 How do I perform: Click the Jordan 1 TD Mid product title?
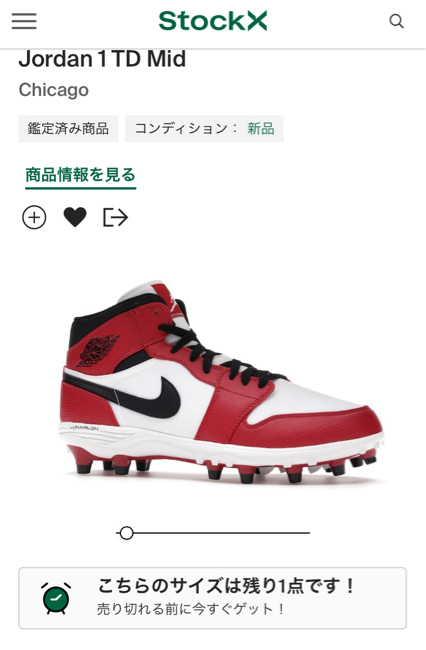[x=102, y=59]
